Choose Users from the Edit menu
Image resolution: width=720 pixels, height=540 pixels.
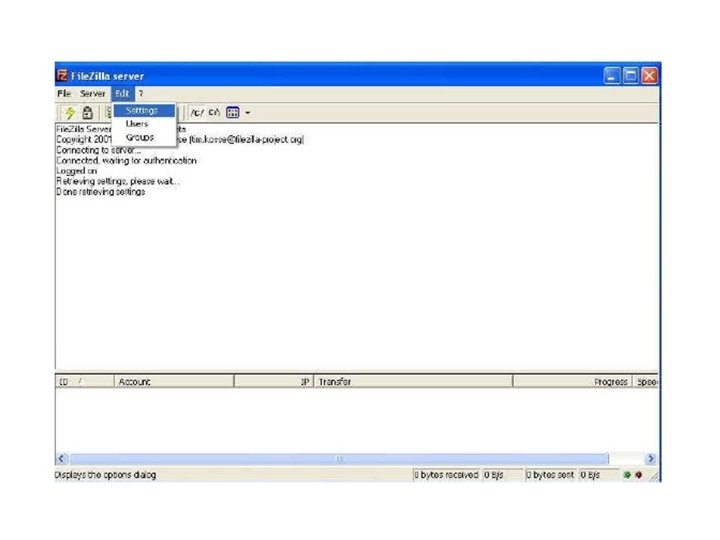144,124
